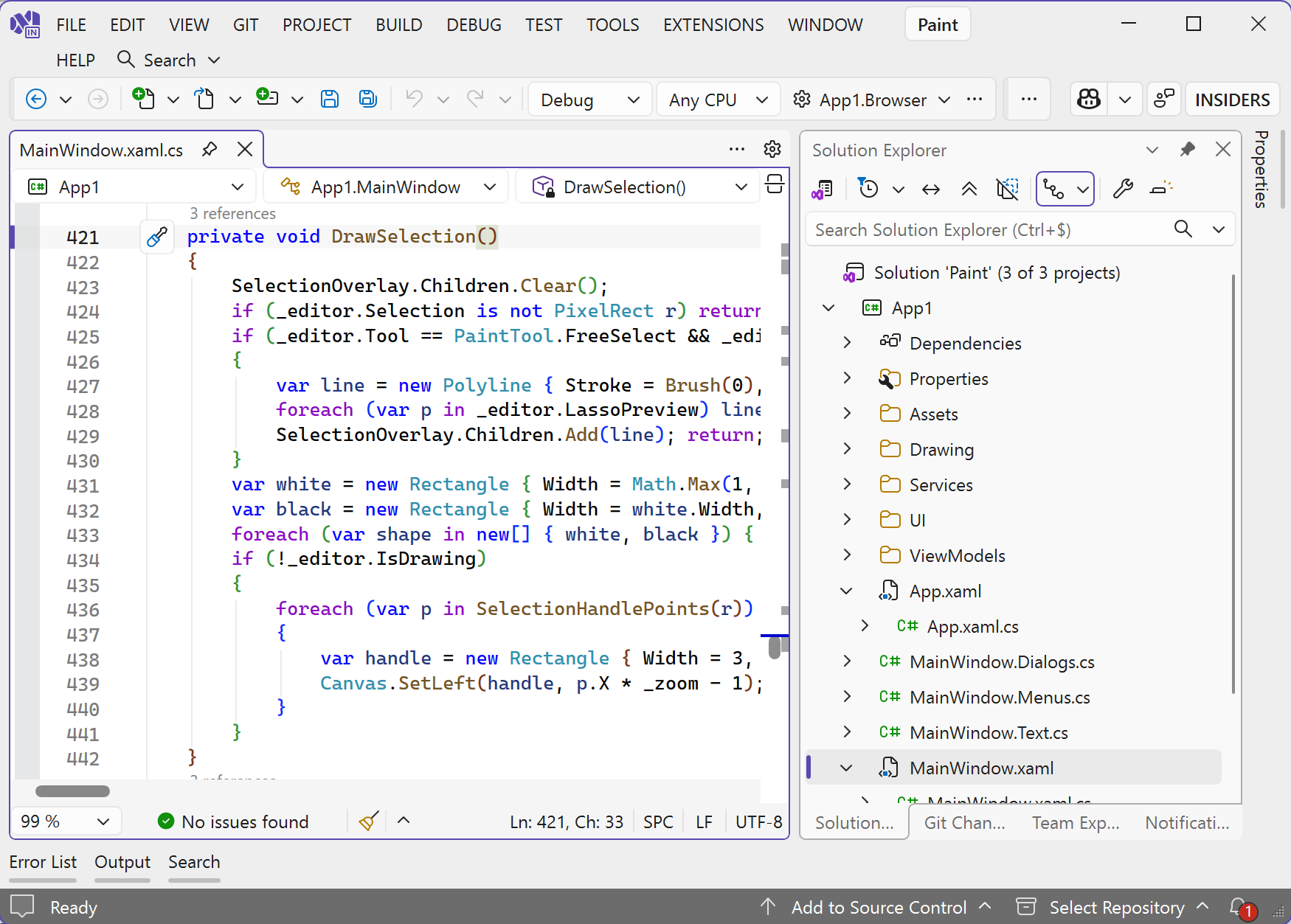
Task: Click the preview selected items icon
Action: [x=1161, y=189]
